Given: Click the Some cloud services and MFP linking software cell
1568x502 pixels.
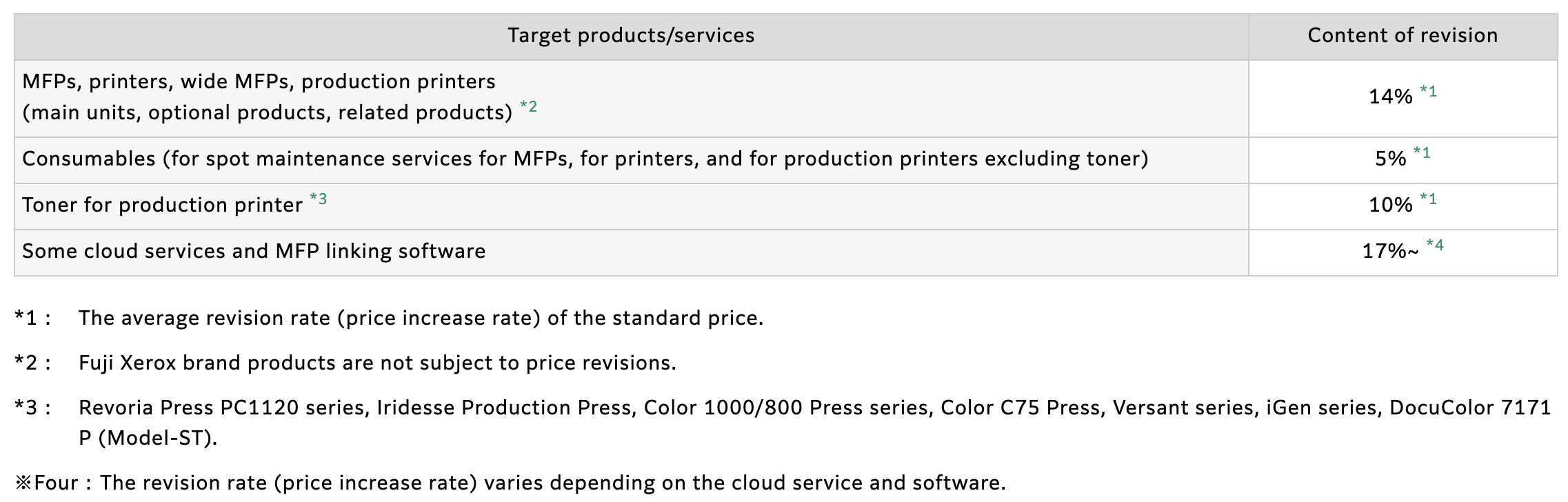Looking at the screenshot, I should (631, 252).
